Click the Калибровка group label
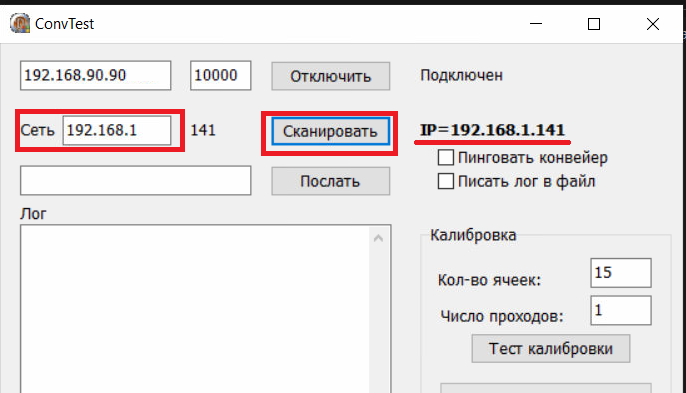This screenshot has height=393, width=686. (x=473, y=235)
